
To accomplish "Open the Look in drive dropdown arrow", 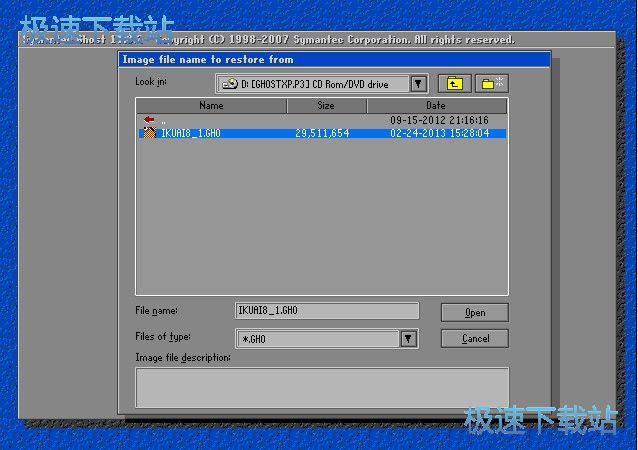I will coord(418,84).
